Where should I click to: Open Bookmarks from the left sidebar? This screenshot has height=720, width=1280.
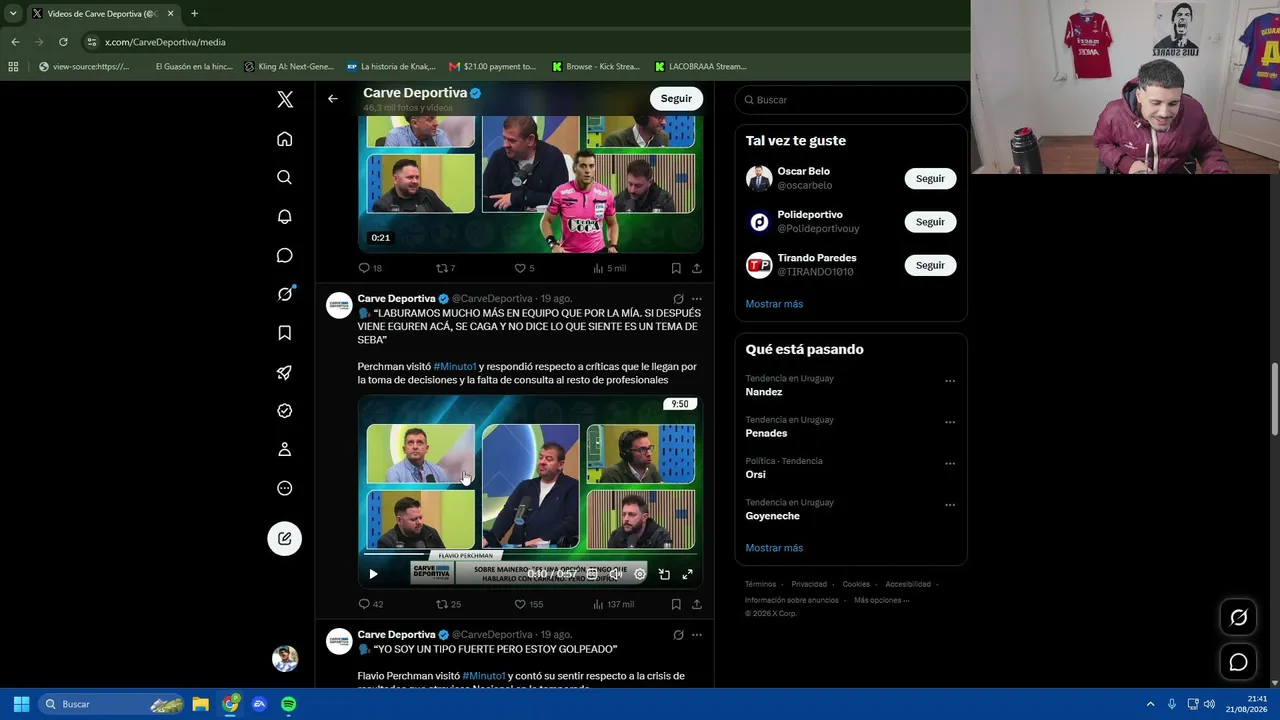(285, 333)
